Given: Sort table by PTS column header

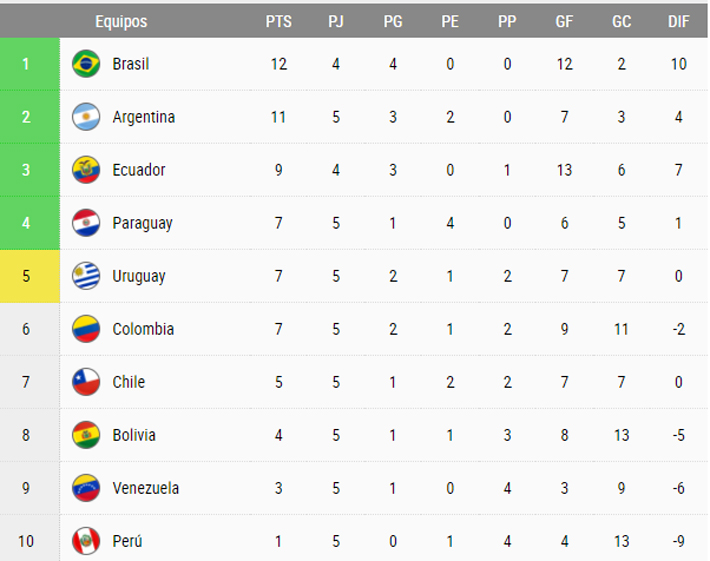Looking at the screenshot, I should click(279, 21).
